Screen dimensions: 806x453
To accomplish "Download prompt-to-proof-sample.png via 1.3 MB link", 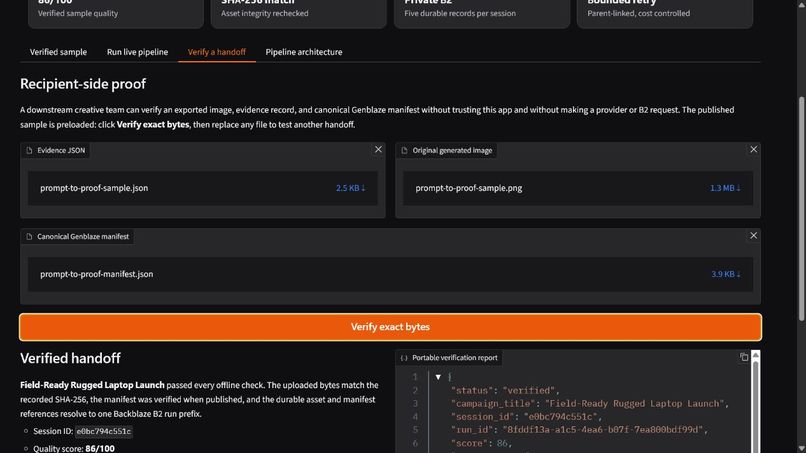I will coord(725,188).
